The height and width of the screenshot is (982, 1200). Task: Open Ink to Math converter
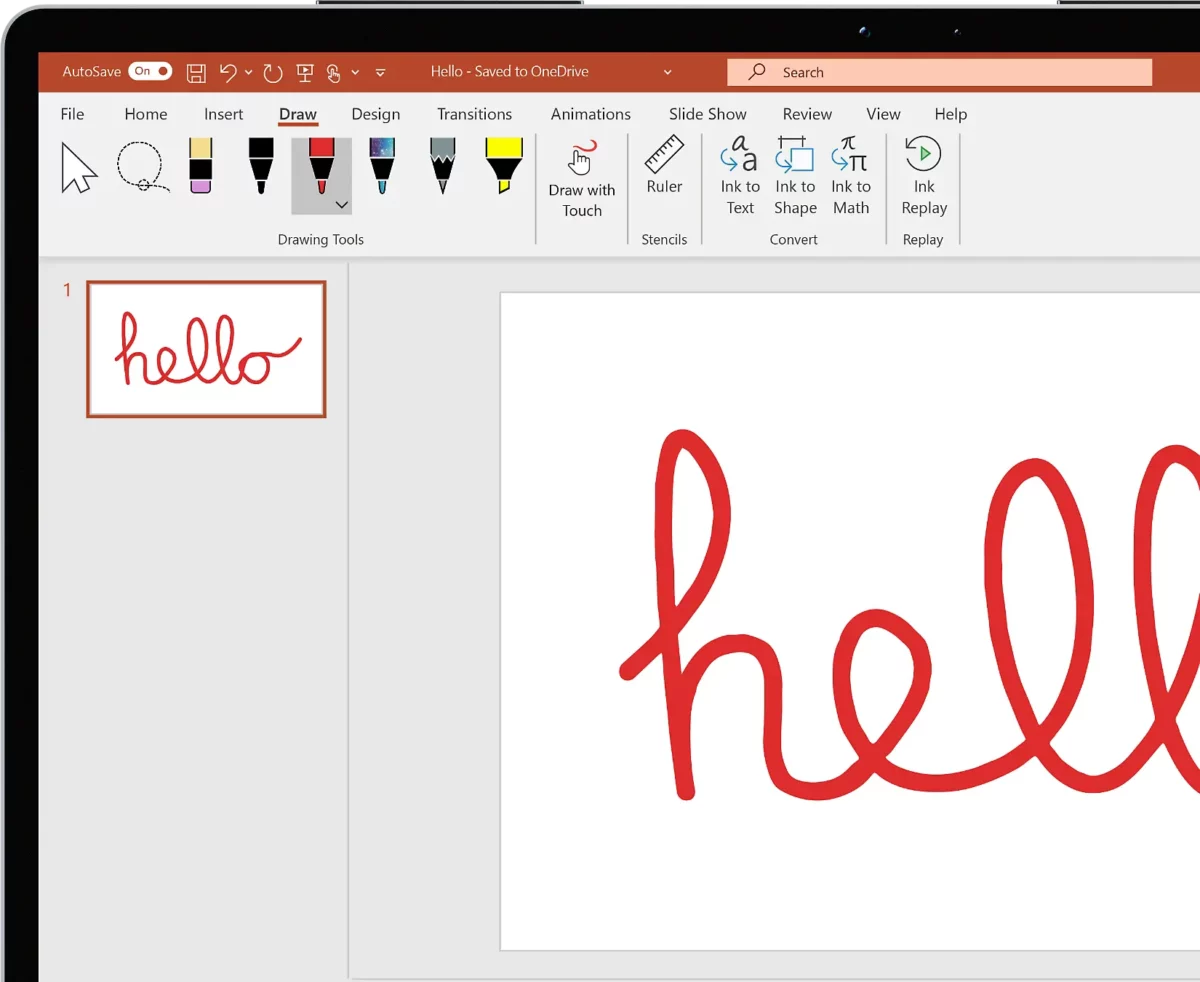click(x=851, y=177)
